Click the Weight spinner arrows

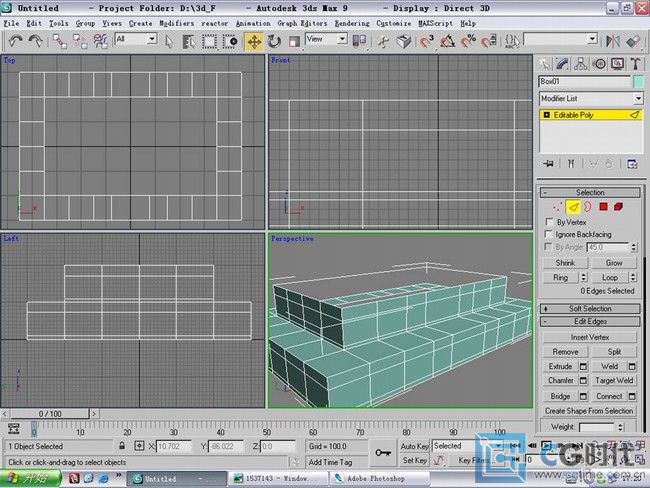click(620, 427)
